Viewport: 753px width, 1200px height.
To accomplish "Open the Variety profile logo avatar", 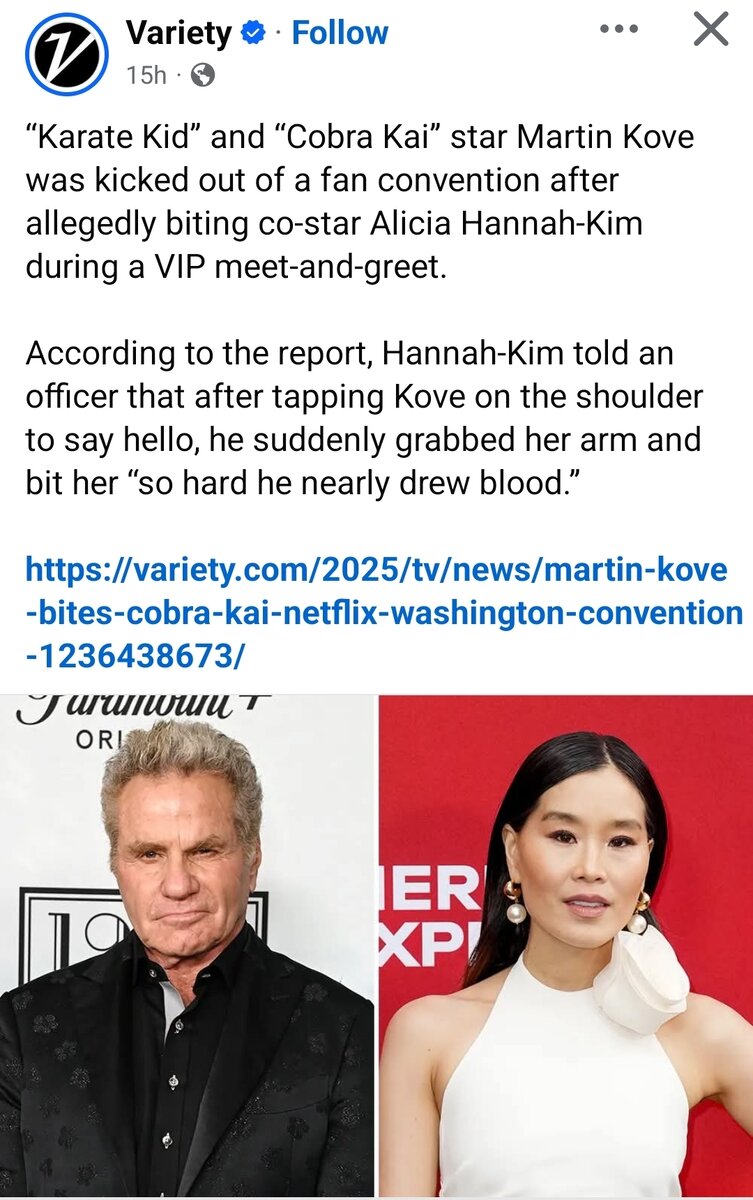I will [x=66, y=54].
